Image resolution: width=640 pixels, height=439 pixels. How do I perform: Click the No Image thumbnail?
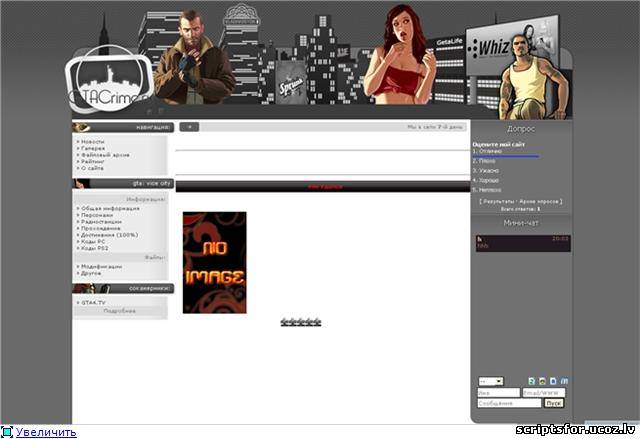pos(215,263)
